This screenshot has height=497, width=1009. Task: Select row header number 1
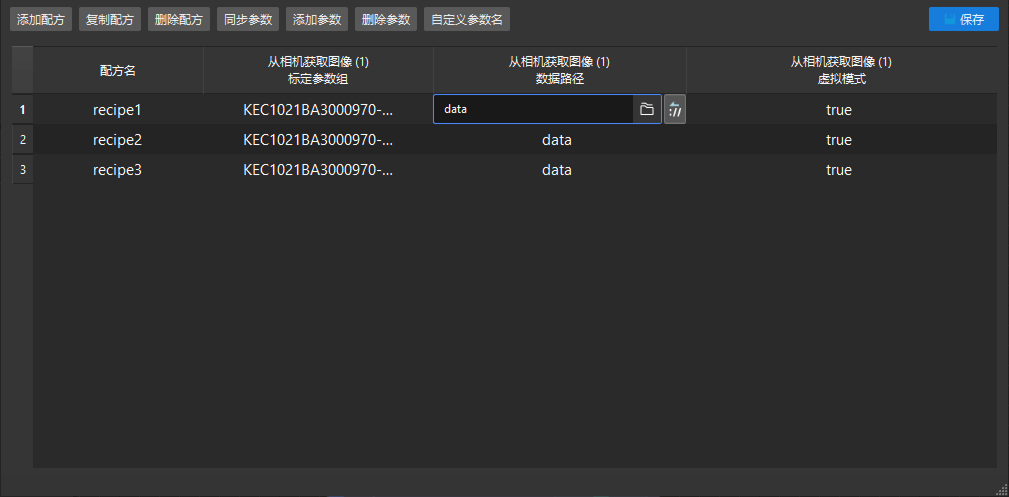pyautogui.click(x=23, y=109)
